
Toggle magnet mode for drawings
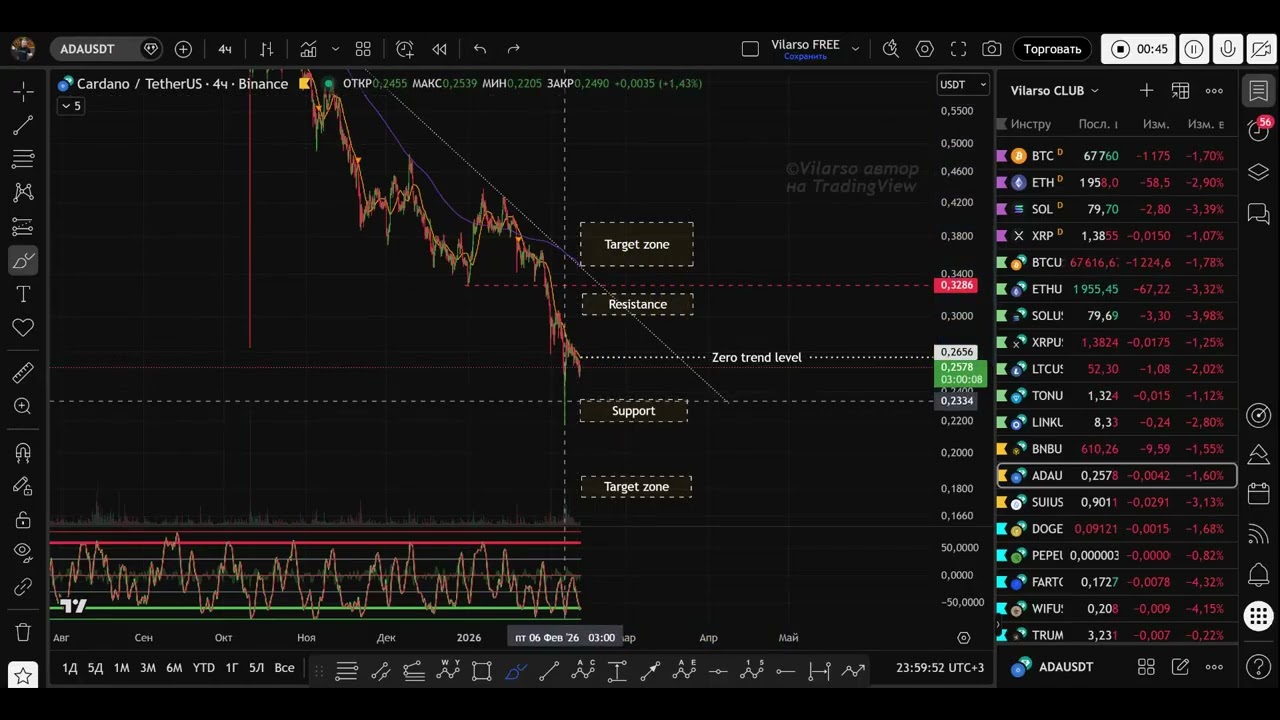pos(23,453)
